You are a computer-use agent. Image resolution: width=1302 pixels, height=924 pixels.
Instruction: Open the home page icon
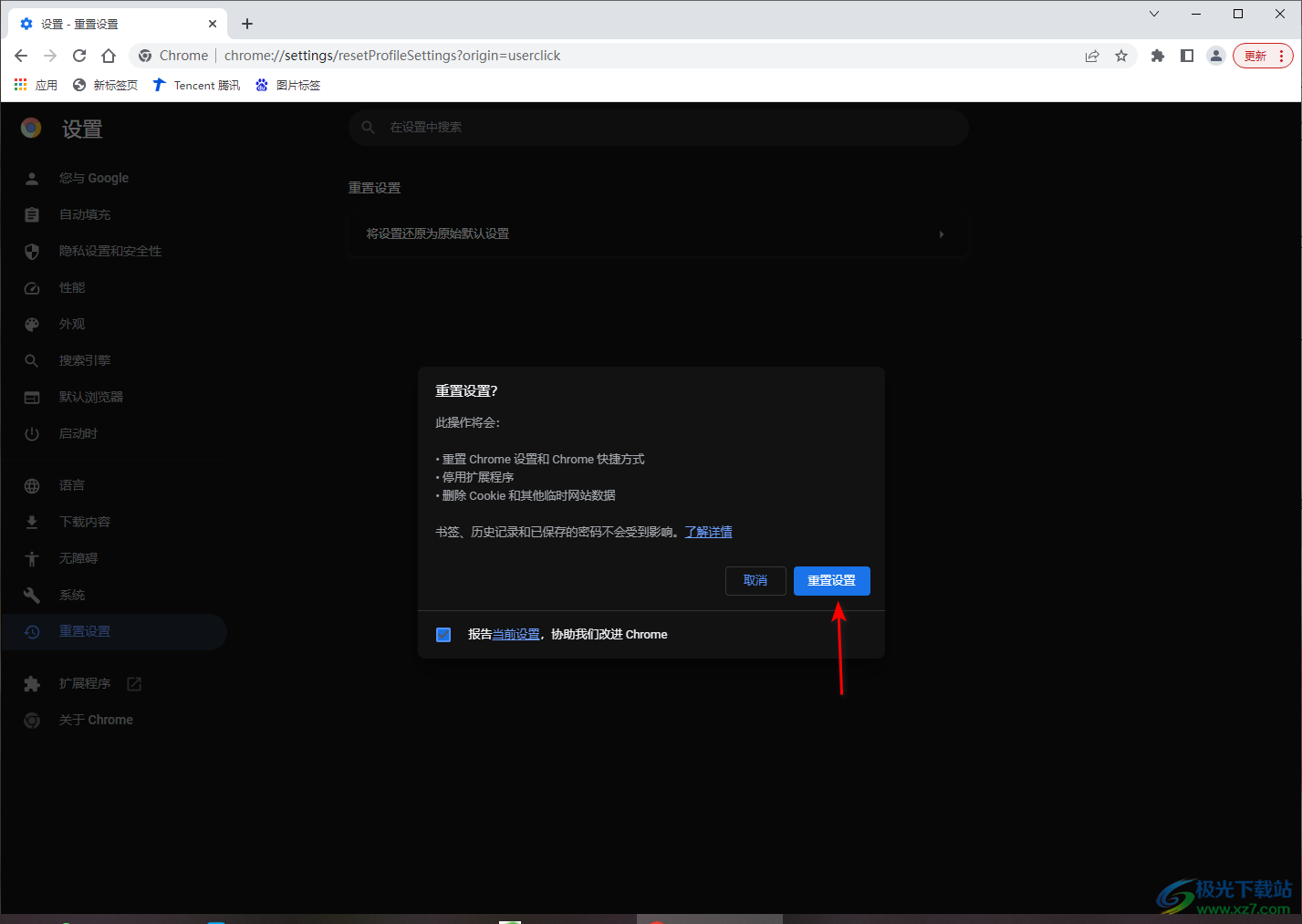coord(109,56)
